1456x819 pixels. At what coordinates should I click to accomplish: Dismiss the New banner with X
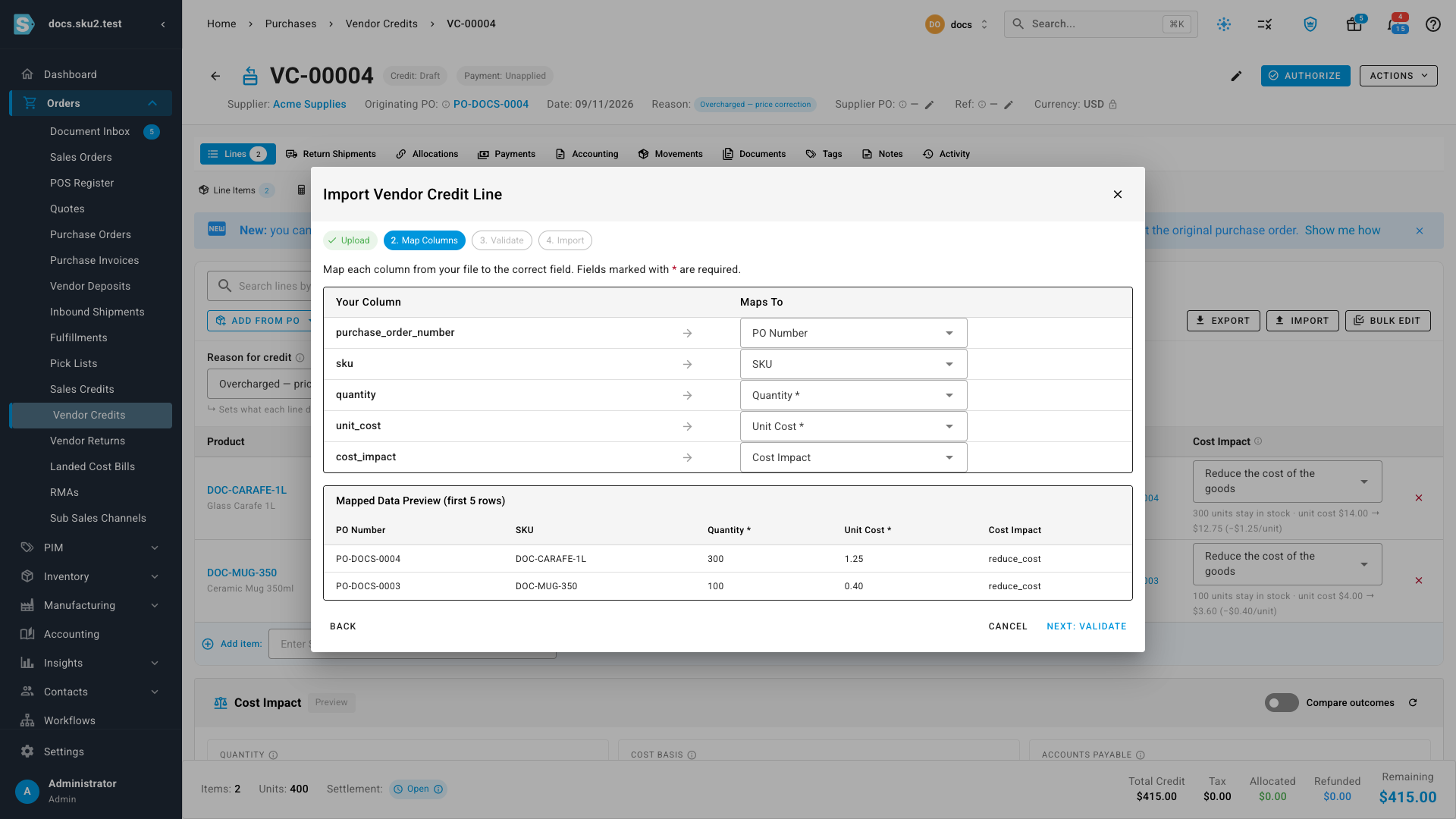[1420, 231]
